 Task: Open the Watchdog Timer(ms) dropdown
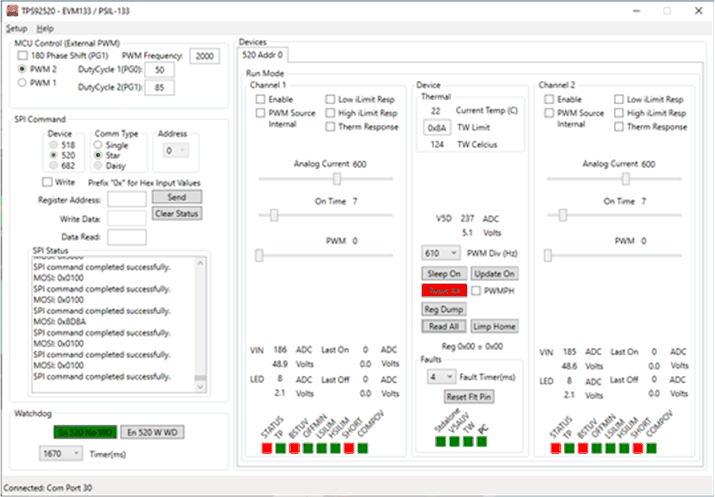[x=61, y=454]
